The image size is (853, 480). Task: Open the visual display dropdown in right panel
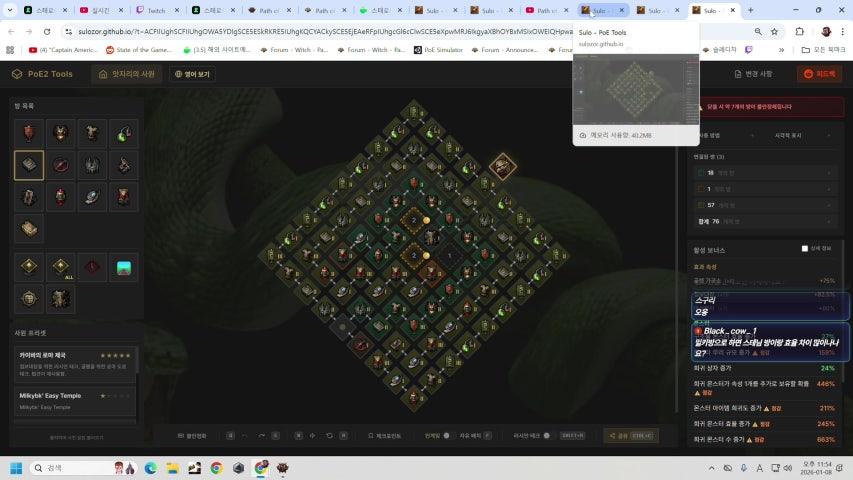coord(802,135)
